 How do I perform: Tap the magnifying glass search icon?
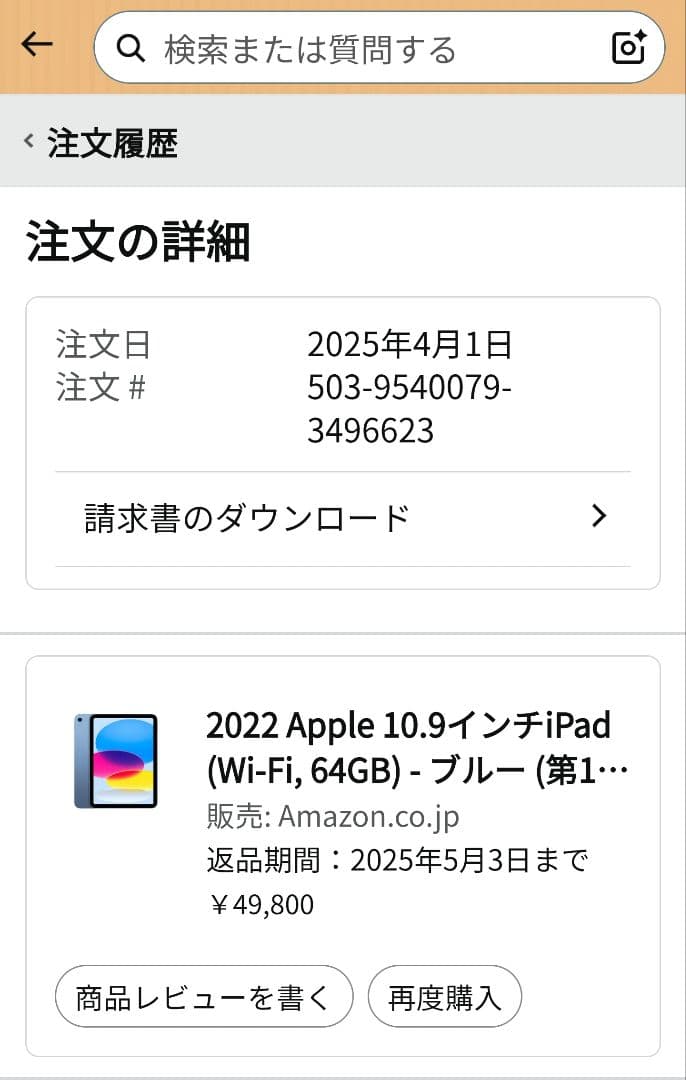pos(131,46)
